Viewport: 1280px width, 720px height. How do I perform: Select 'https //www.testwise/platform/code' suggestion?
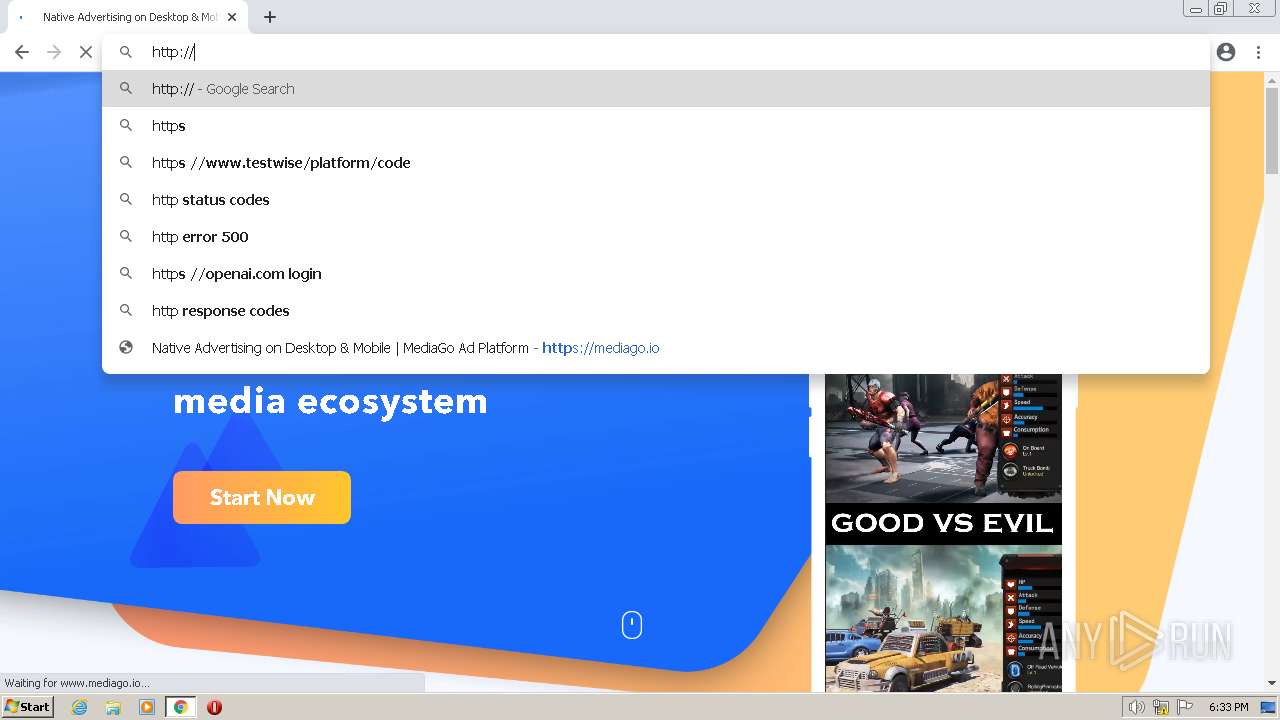pyautogui.click(x=656, y=163)
